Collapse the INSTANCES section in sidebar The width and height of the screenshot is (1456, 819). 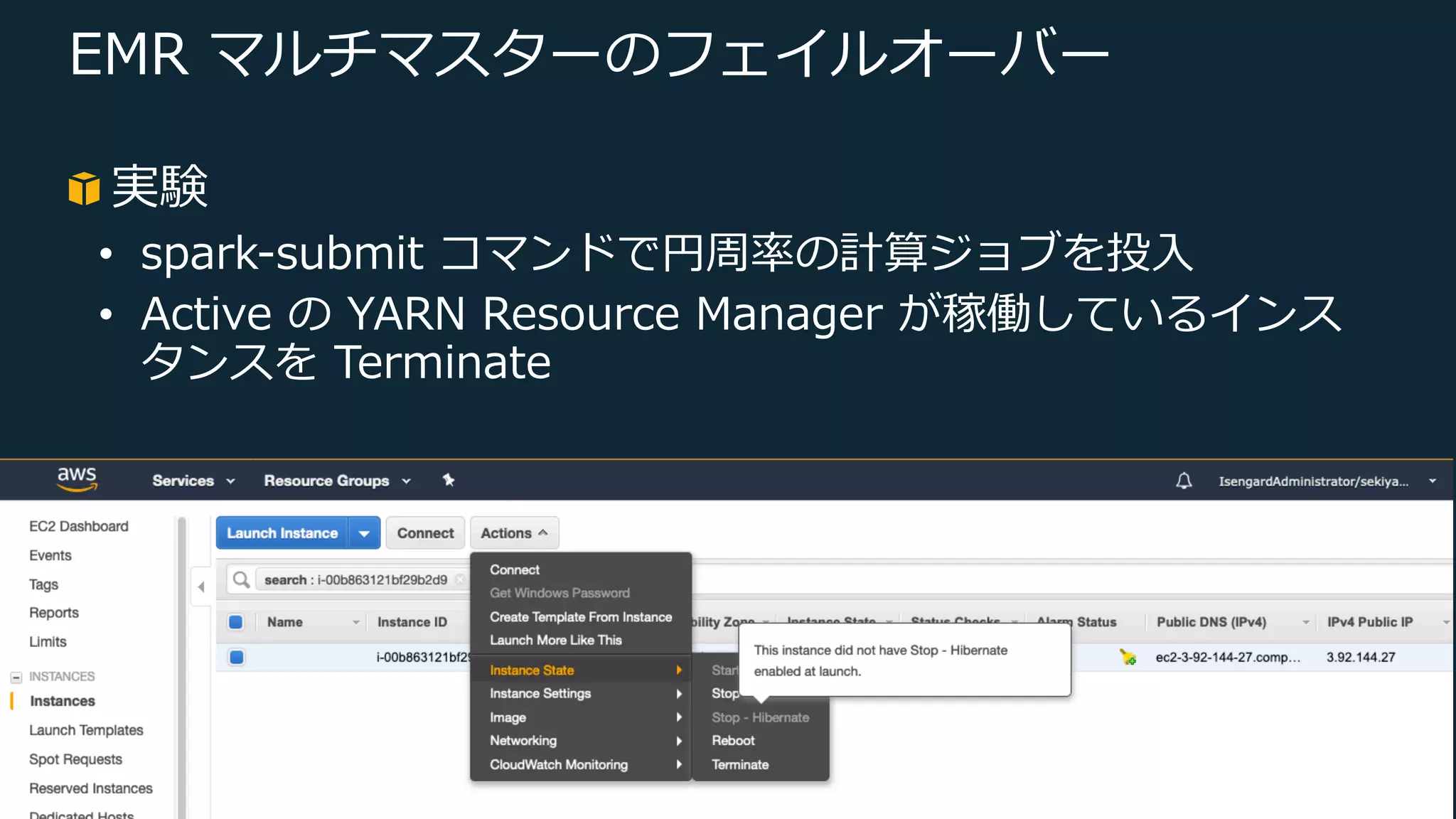(16, 677)
